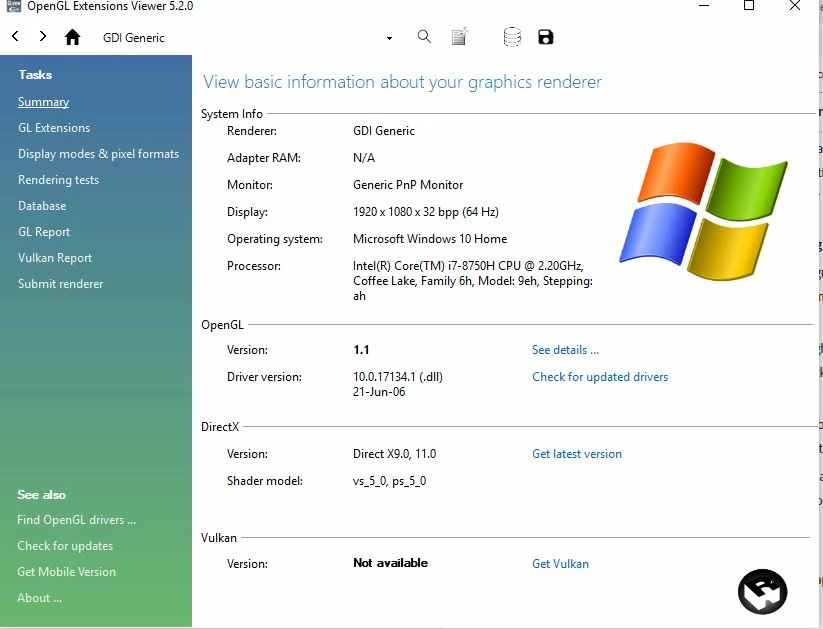Open the Summary task
The height and width of the screenshot is (629, 823).
click(x=44, y=102)
